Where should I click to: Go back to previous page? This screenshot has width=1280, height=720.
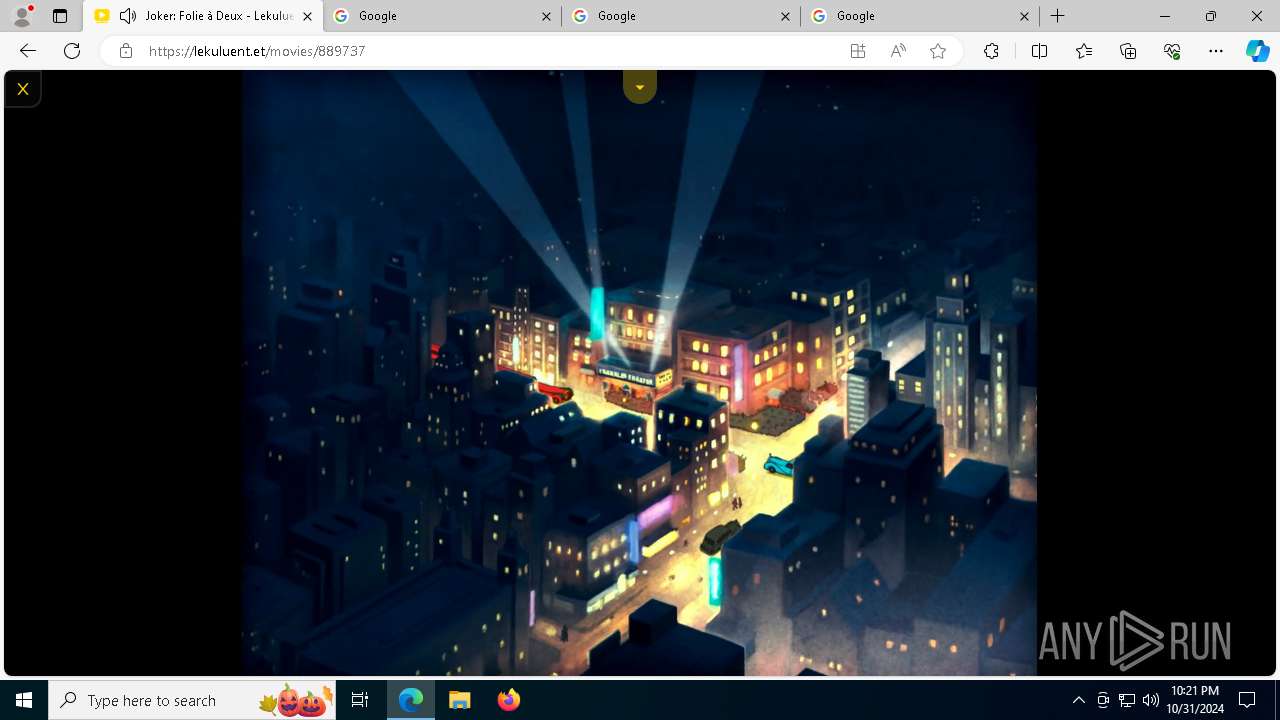(x=28, y=51)
